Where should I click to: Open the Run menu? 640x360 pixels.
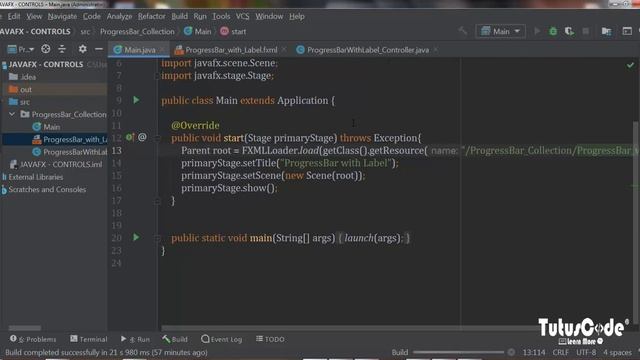[x=200, y=16]
